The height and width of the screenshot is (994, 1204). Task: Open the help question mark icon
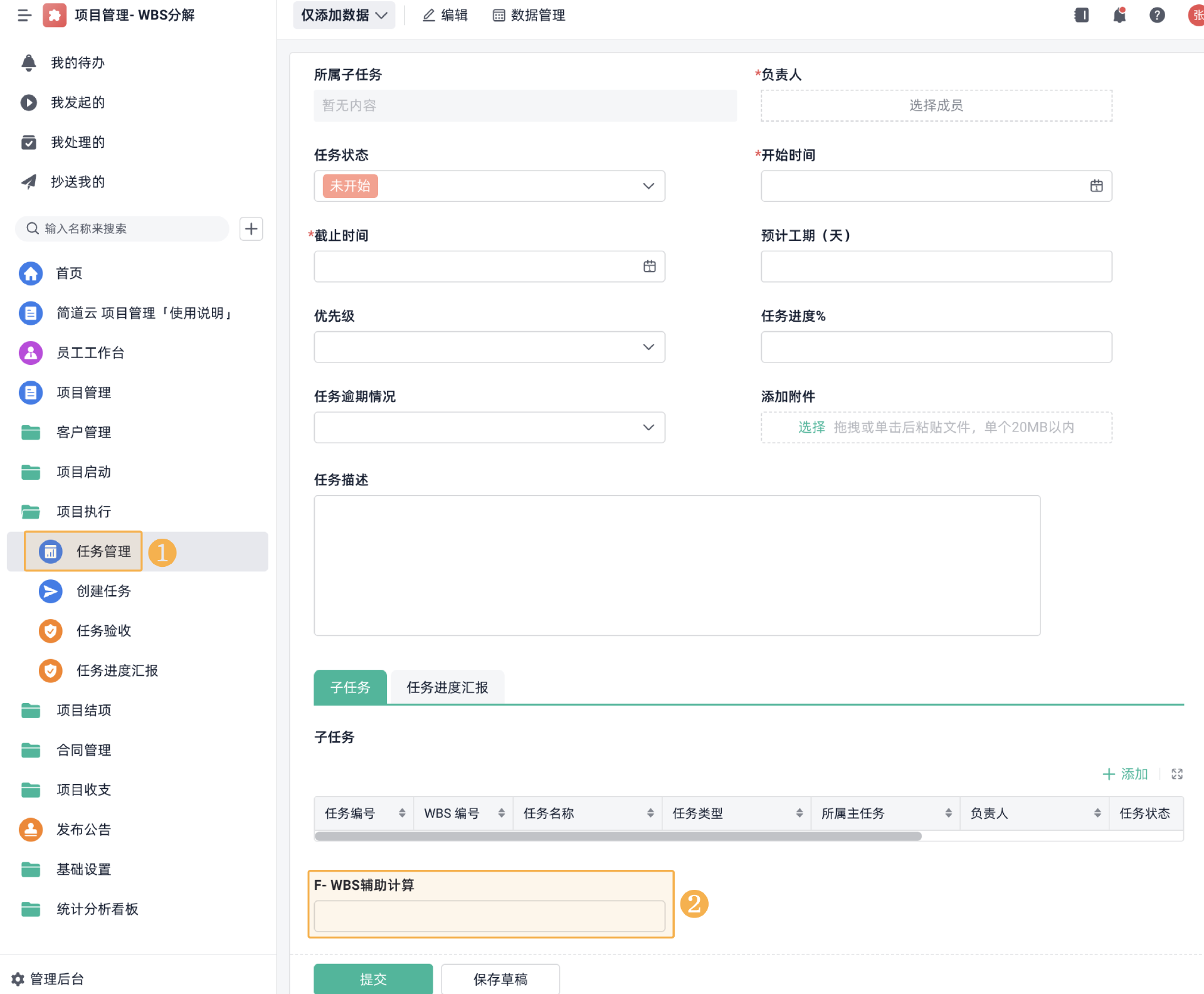tap(1157, 15)
